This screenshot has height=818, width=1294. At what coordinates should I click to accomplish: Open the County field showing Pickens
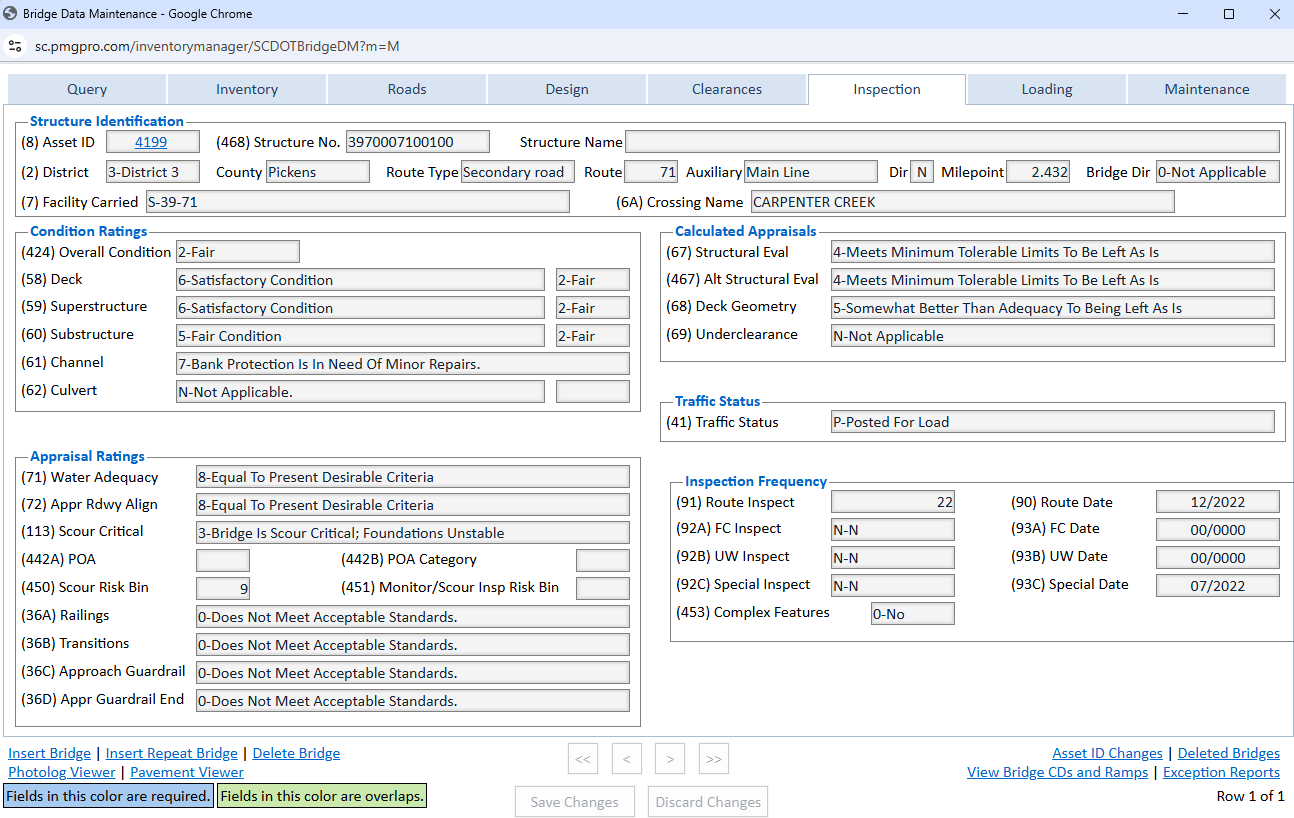318,172
